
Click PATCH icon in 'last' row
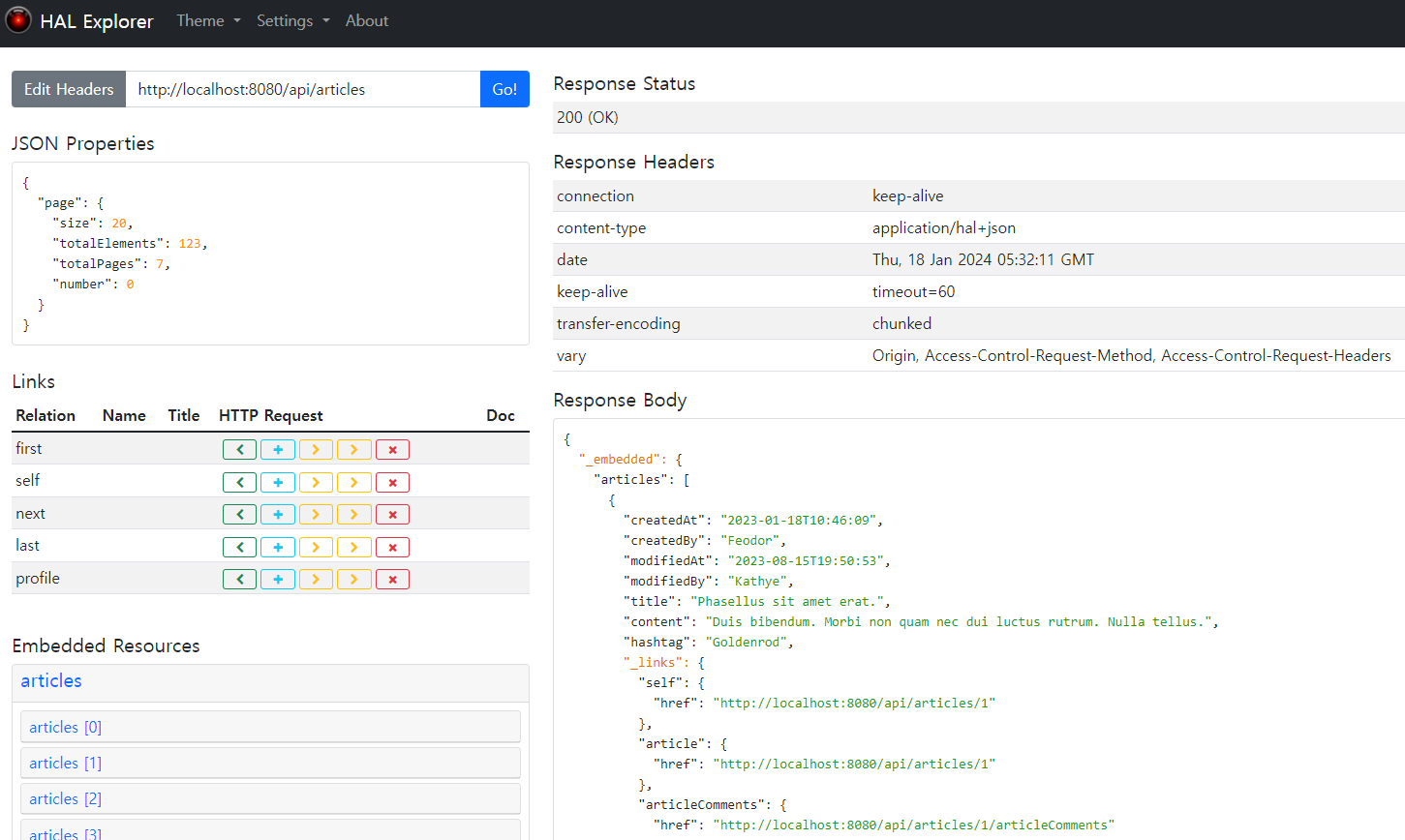354,547
